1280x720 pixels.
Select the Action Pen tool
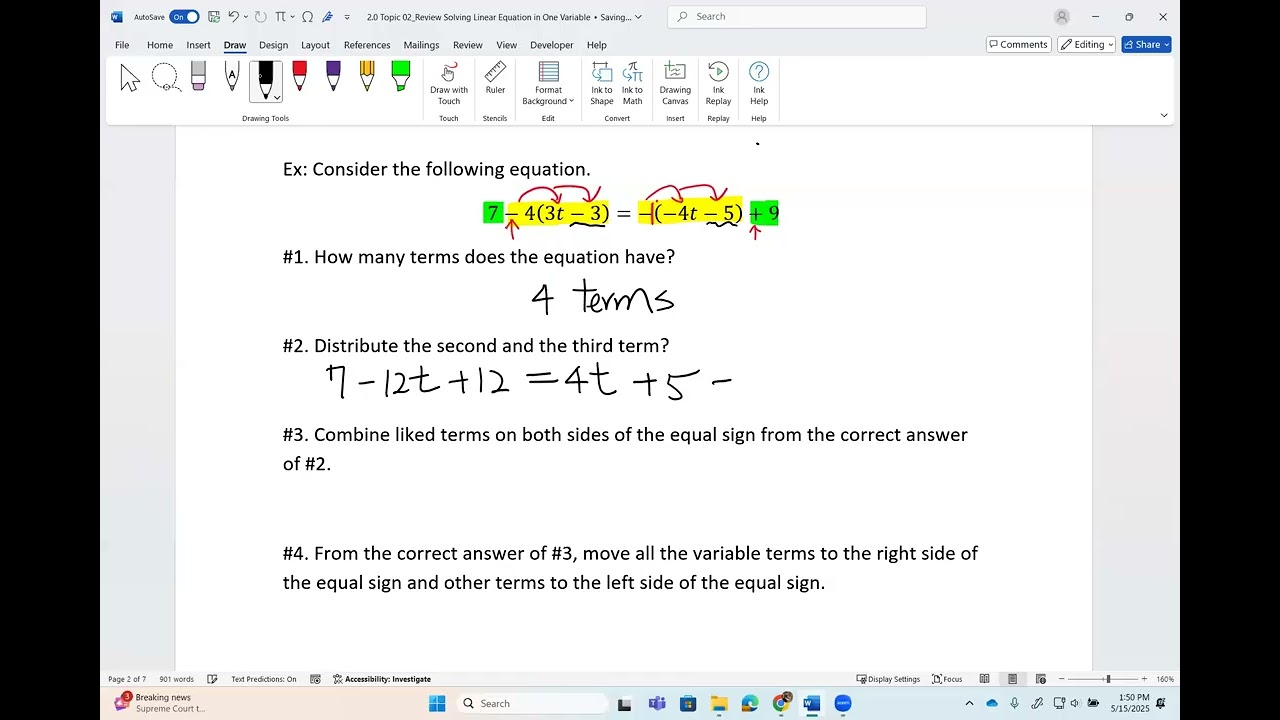click(x=232, y=78)
